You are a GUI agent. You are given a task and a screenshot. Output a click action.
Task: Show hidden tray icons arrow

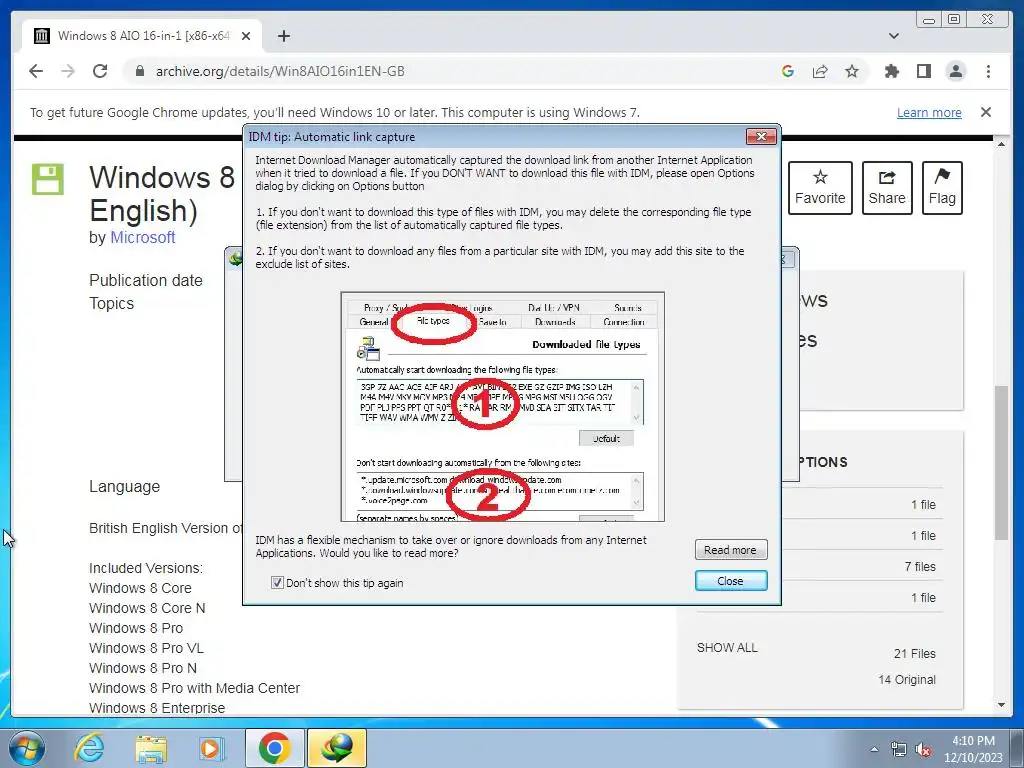pos(874,749)
